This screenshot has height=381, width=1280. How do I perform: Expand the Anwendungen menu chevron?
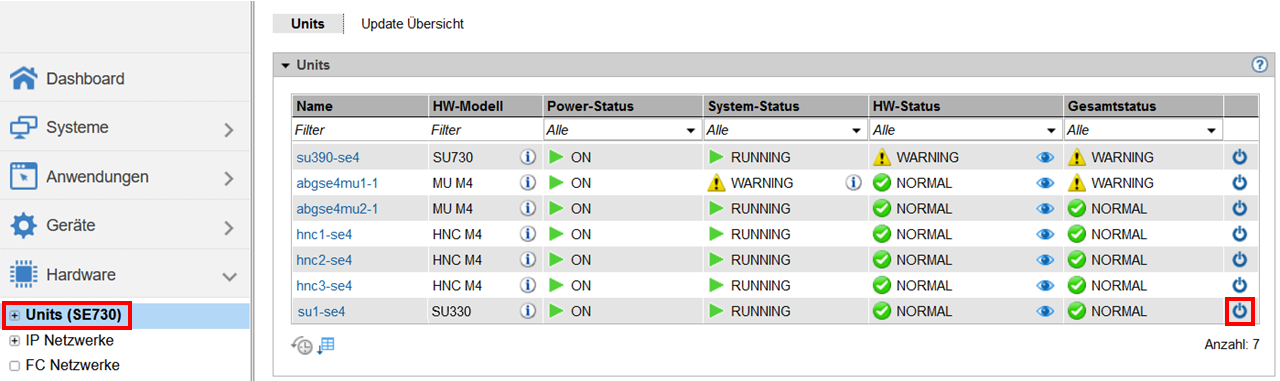(x=229, y=178)
